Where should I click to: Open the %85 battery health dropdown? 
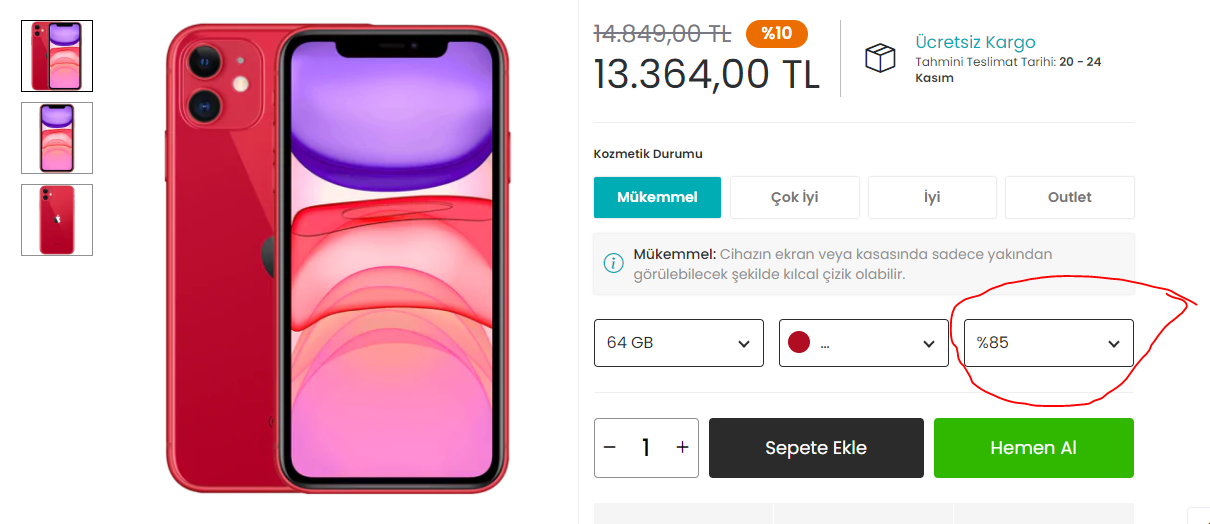1049,343
